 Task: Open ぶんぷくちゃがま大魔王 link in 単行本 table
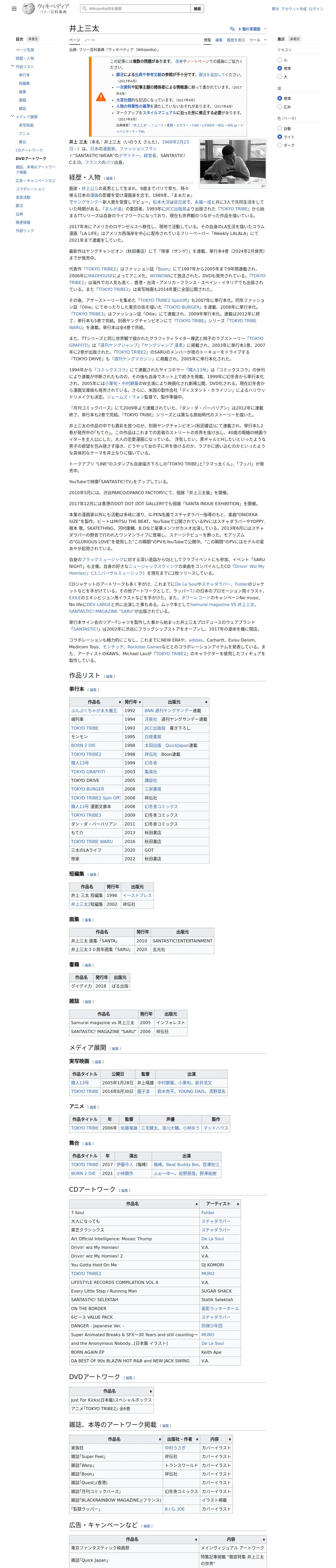[94, 710]
